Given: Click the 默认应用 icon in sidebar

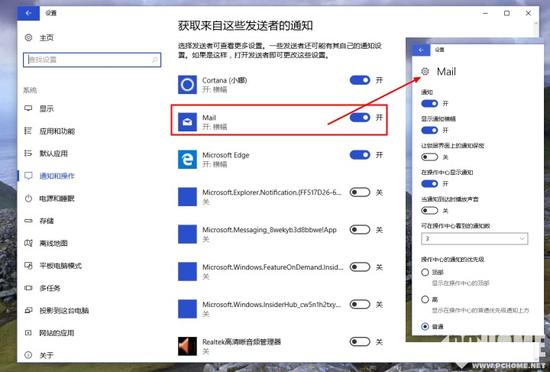Looking at the screenshot, I should [28, 153].
